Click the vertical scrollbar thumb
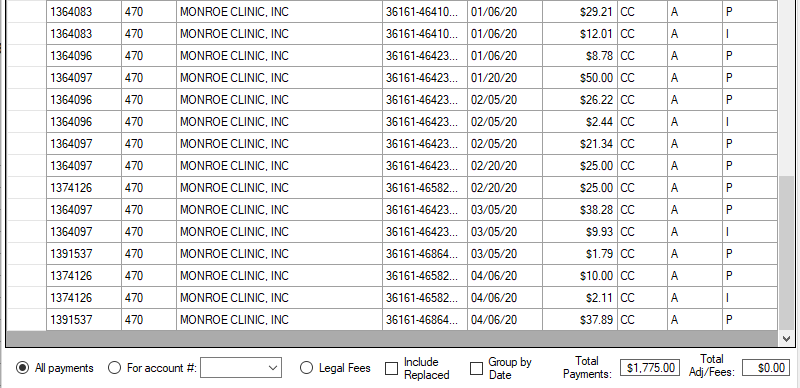 tap(786, 253)
